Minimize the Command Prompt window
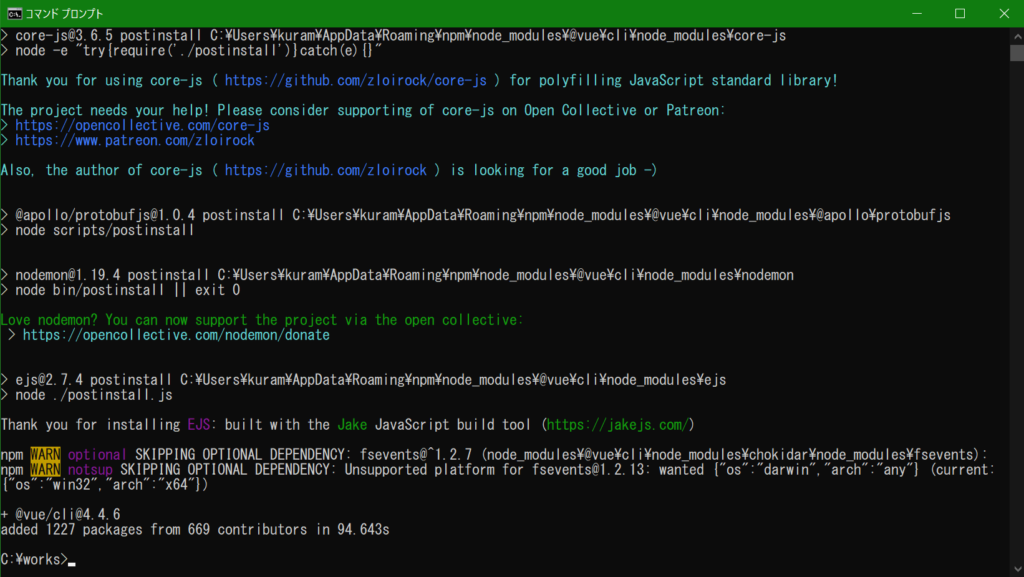 point(914,13)
